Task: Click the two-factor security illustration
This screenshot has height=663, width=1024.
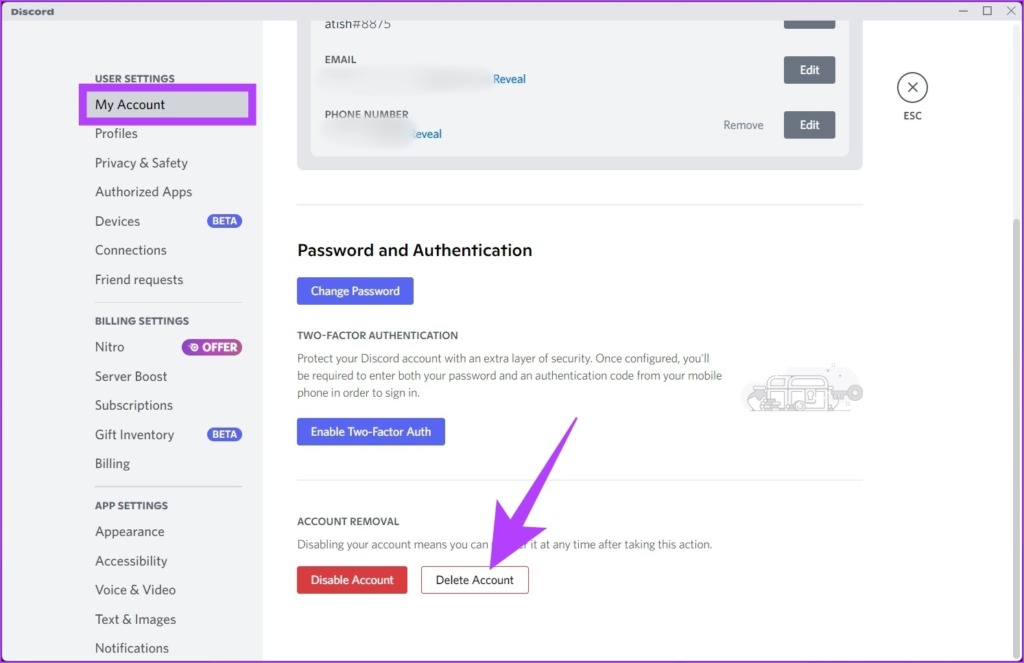Action: (x=803, y=389)
